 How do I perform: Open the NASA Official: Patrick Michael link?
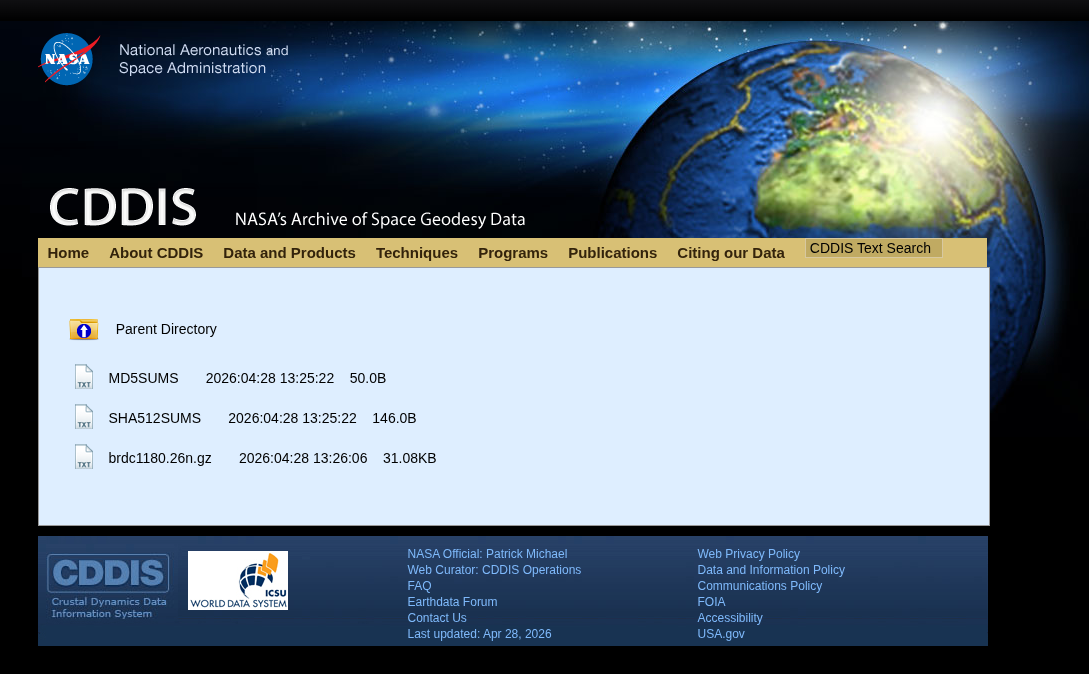(487, 554)
